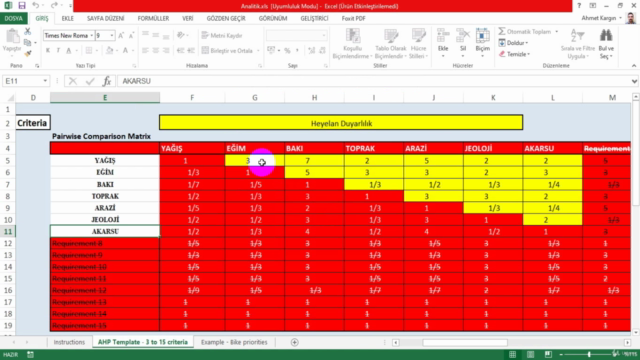
Task: Open the DOSYA file menu
Action: tap(13, 18)
